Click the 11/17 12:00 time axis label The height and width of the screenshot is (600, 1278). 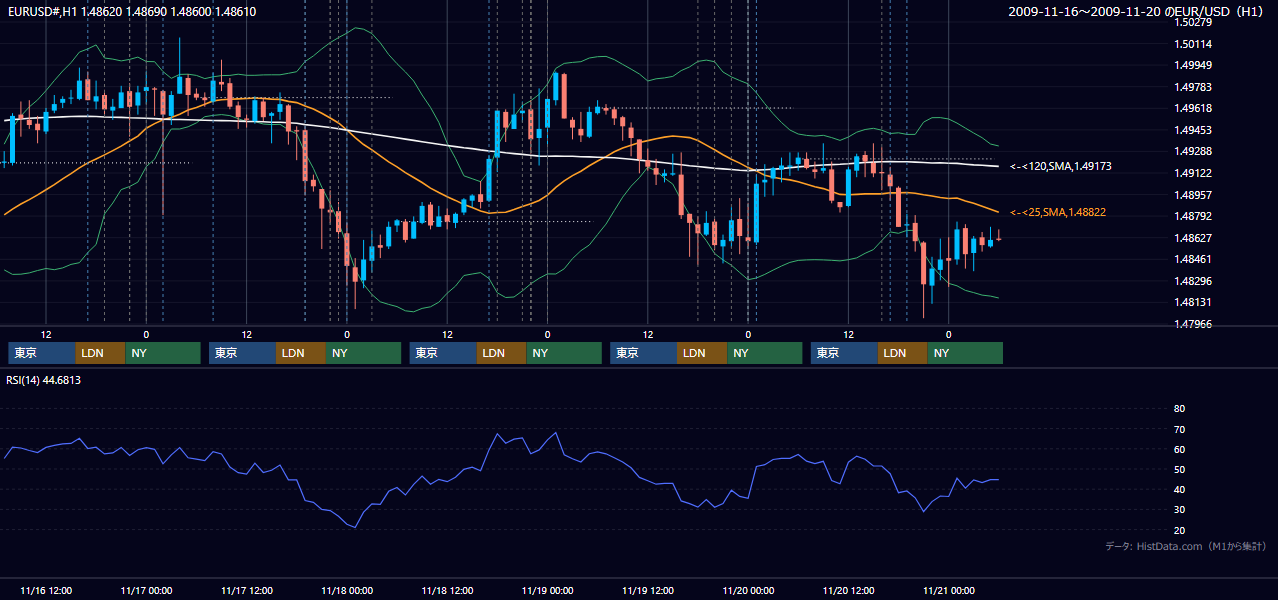(x=246, y=590)
